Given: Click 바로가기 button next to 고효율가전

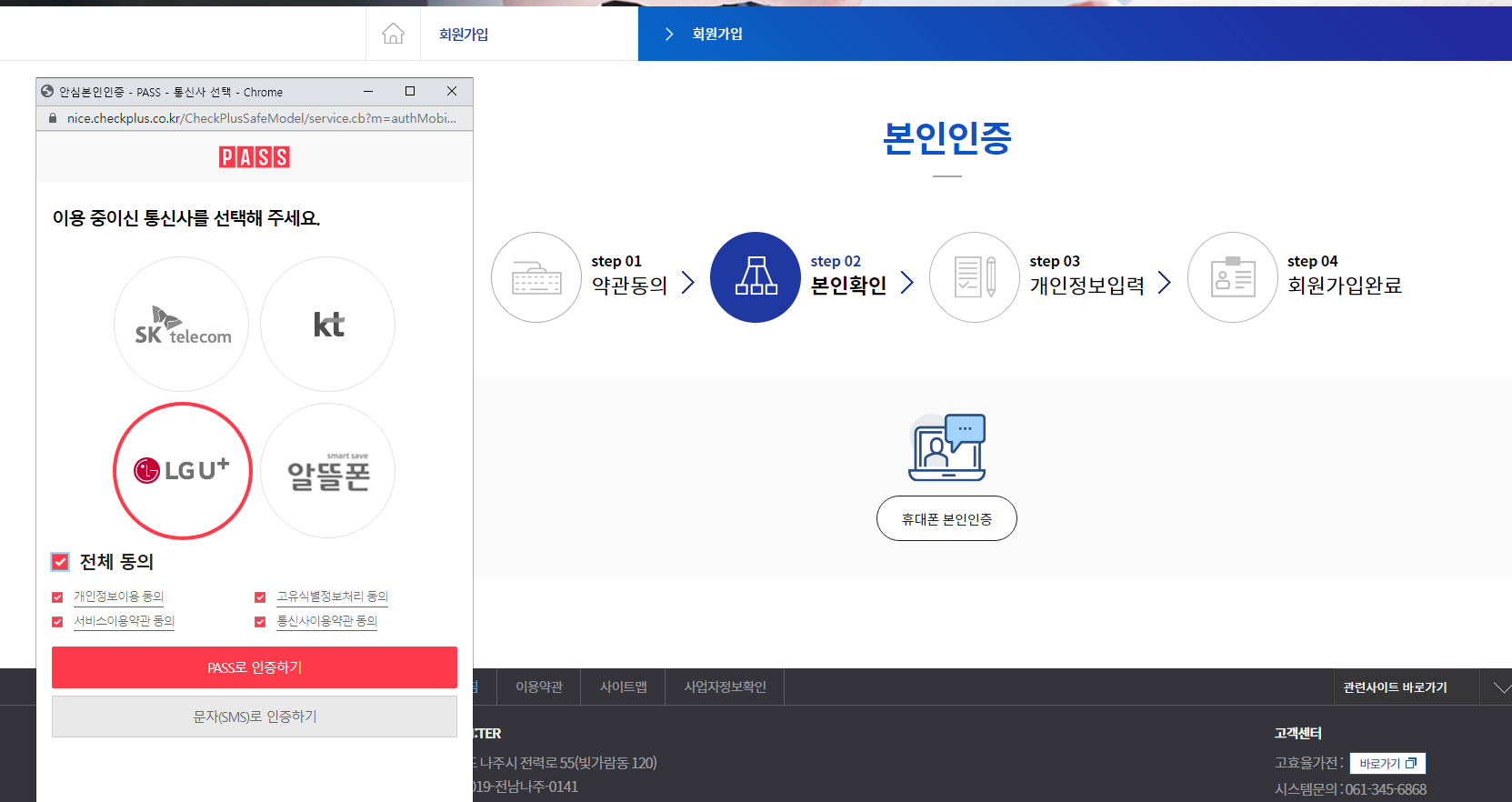Looking at the screenshot, I should 1387,764.
